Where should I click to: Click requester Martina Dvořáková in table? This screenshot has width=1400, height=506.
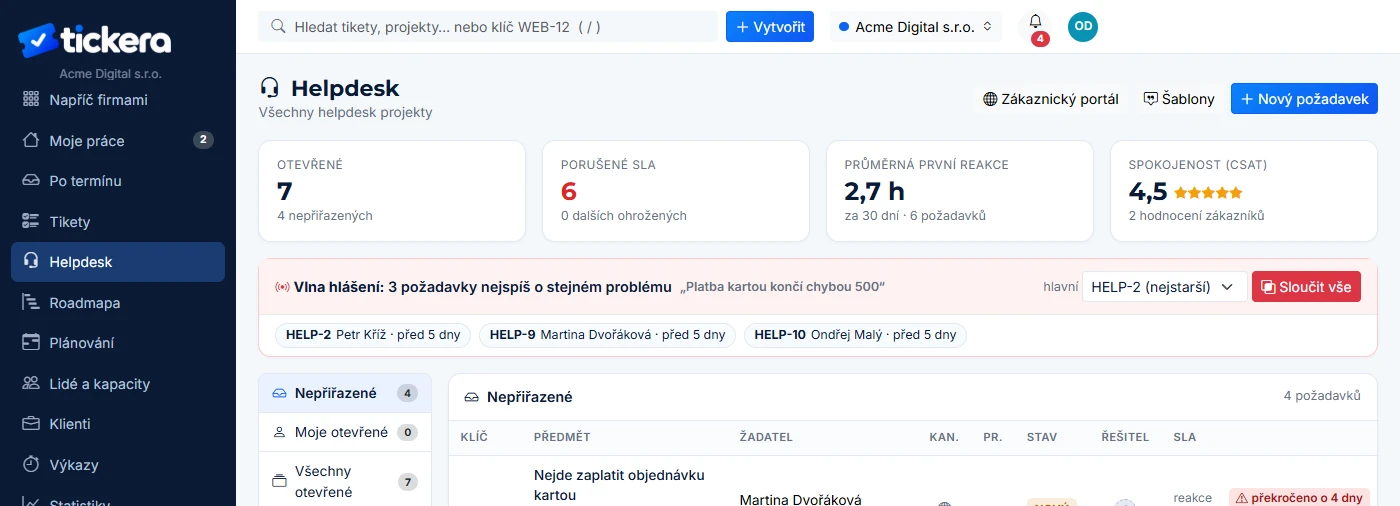click(800, 499)
